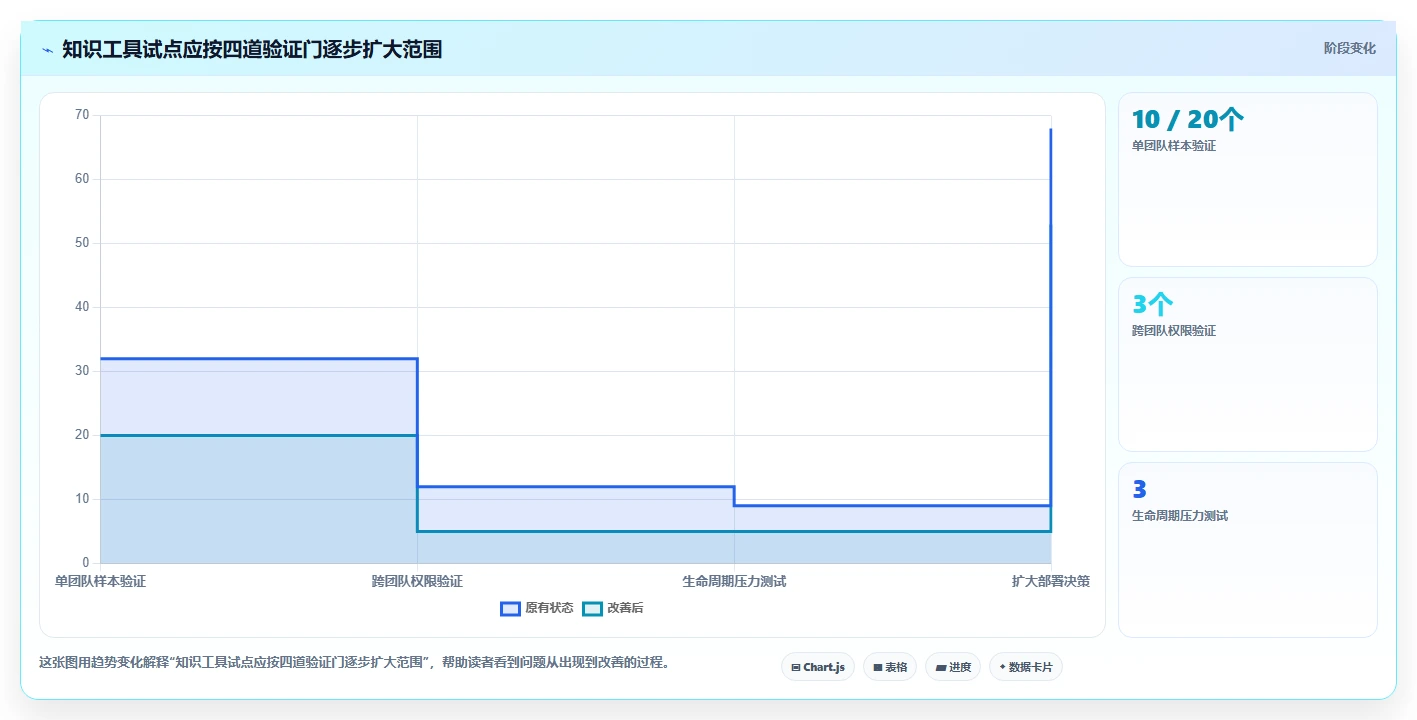Image resolution: width=1417 pixels, height=720 pixels.
Task: Click the 跨团队权限验证 x-axis label
Action: [417, 581]
